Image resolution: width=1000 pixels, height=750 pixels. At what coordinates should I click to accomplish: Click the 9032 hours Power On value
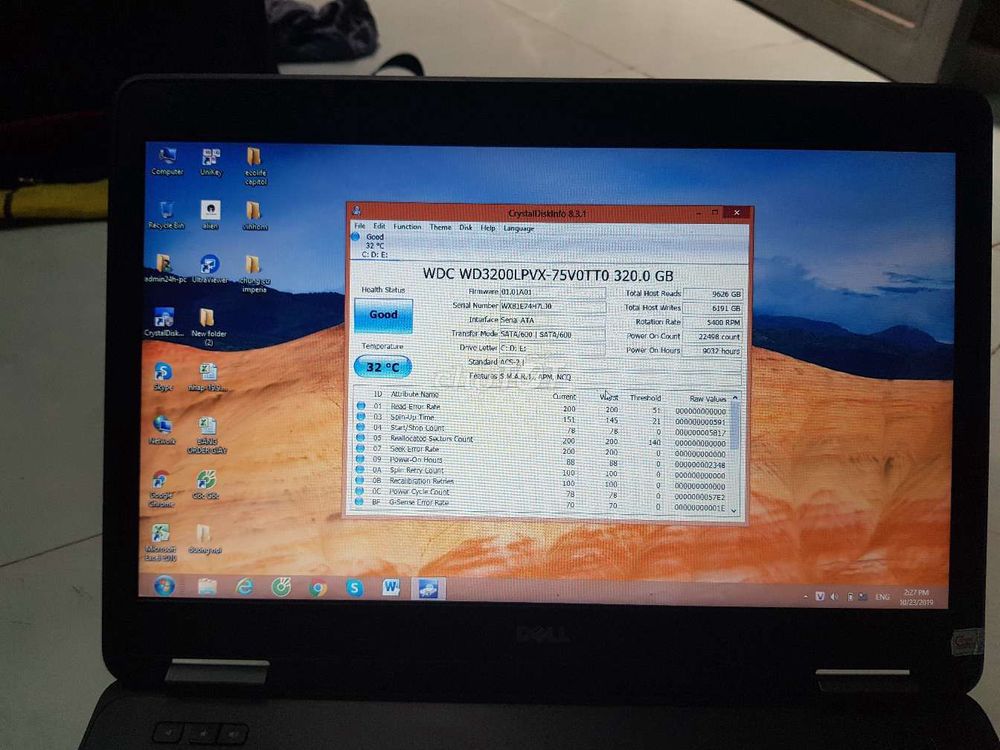click(713, 351)
